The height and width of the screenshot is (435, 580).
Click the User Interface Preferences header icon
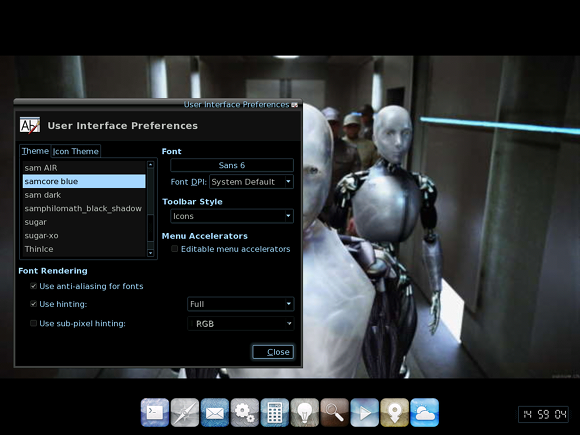coord(30,125)
